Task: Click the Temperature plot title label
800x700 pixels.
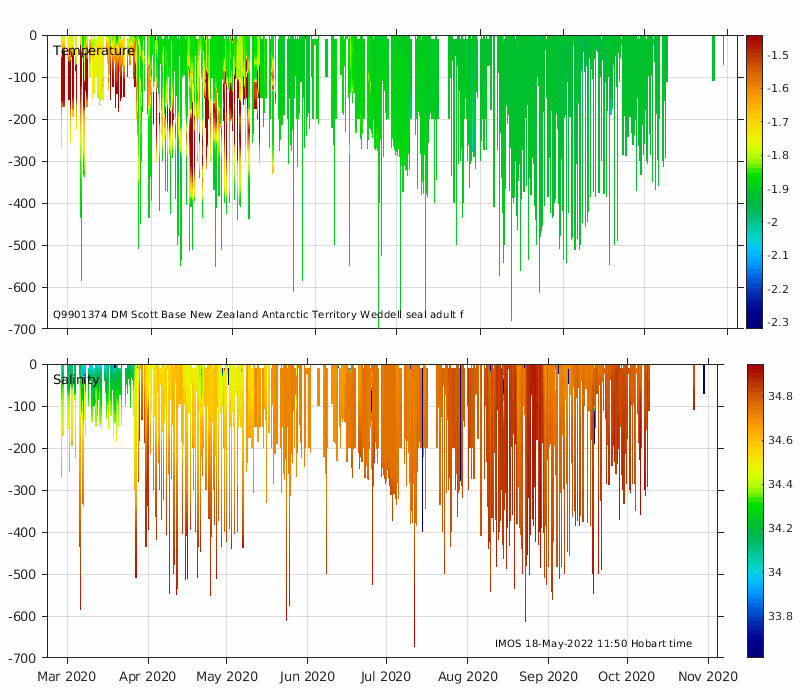Action: [94, 51]
